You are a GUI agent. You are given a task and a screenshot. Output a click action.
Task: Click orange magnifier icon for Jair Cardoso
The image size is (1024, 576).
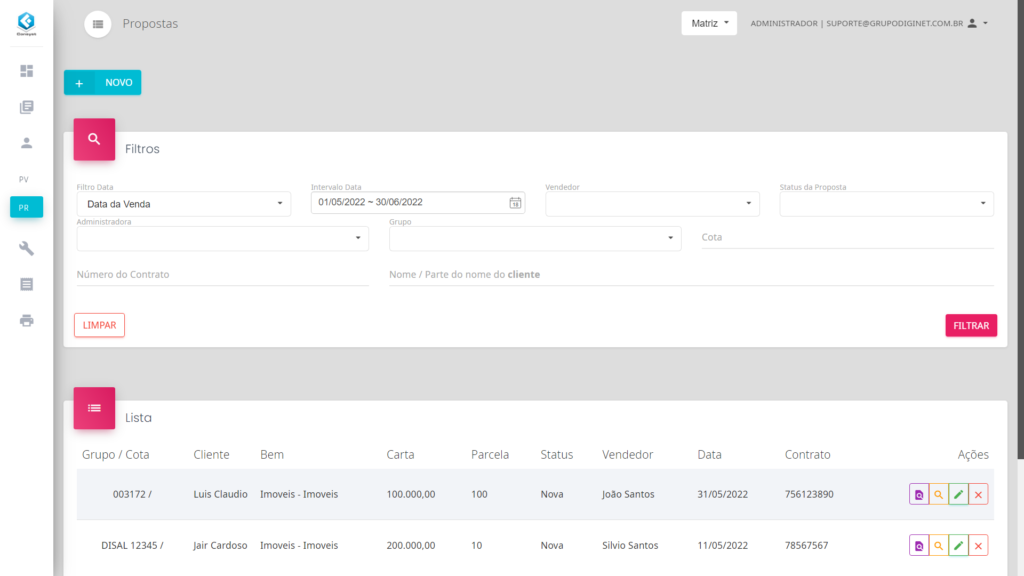(938, 545)
